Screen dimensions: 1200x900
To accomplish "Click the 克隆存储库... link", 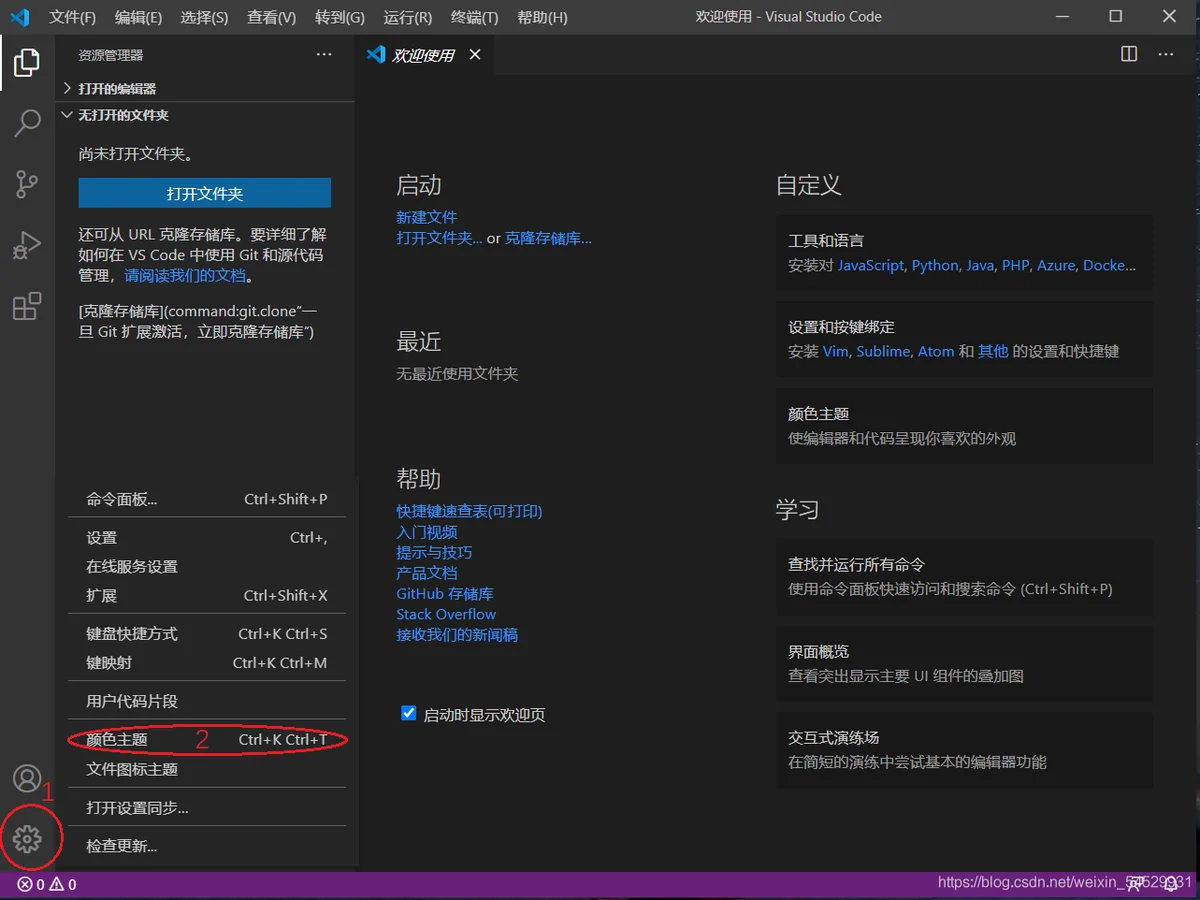I will [x=548, y=238].
